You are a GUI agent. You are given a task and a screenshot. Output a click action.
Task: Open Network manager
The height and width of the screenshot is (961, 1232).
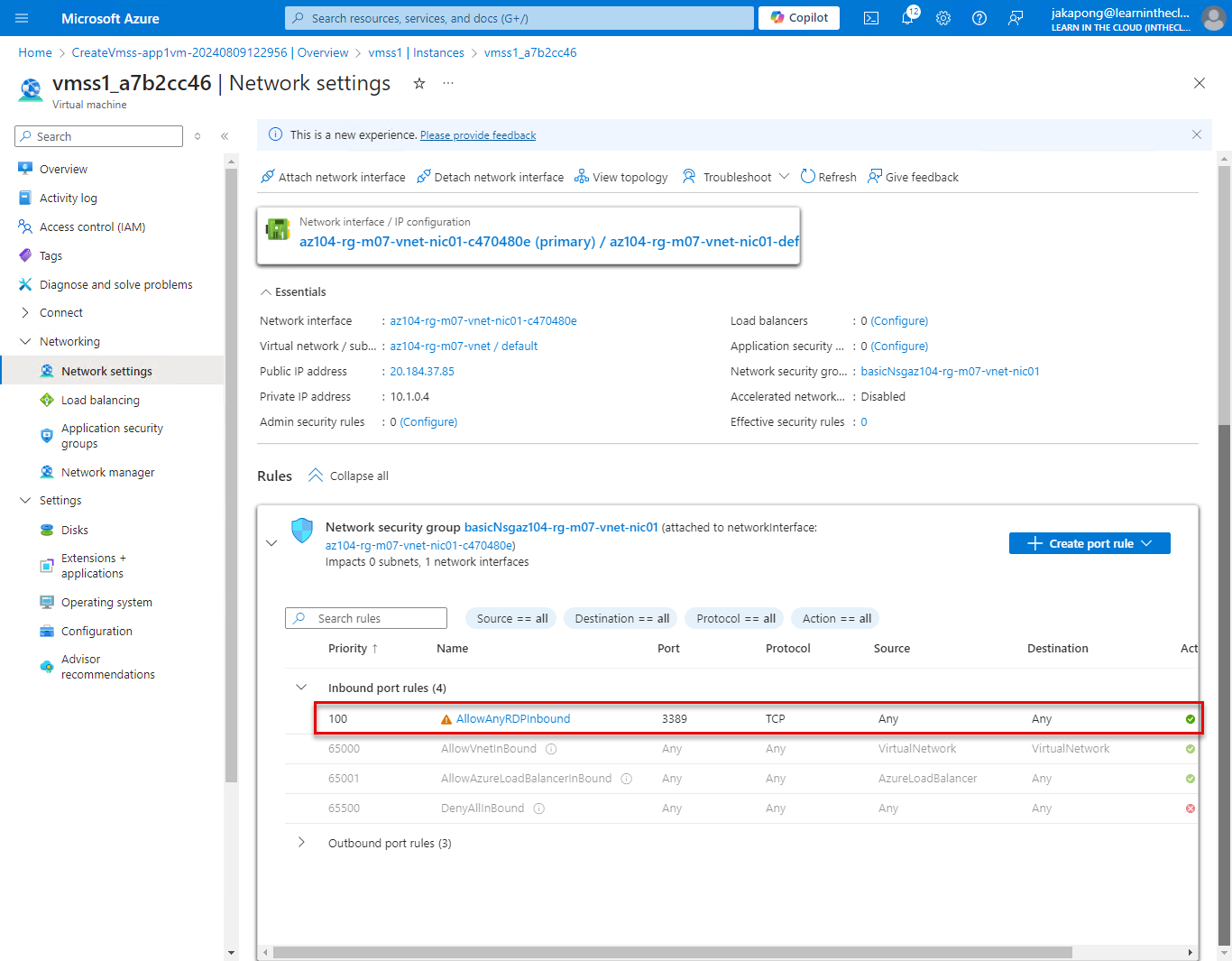pos(107,472)
